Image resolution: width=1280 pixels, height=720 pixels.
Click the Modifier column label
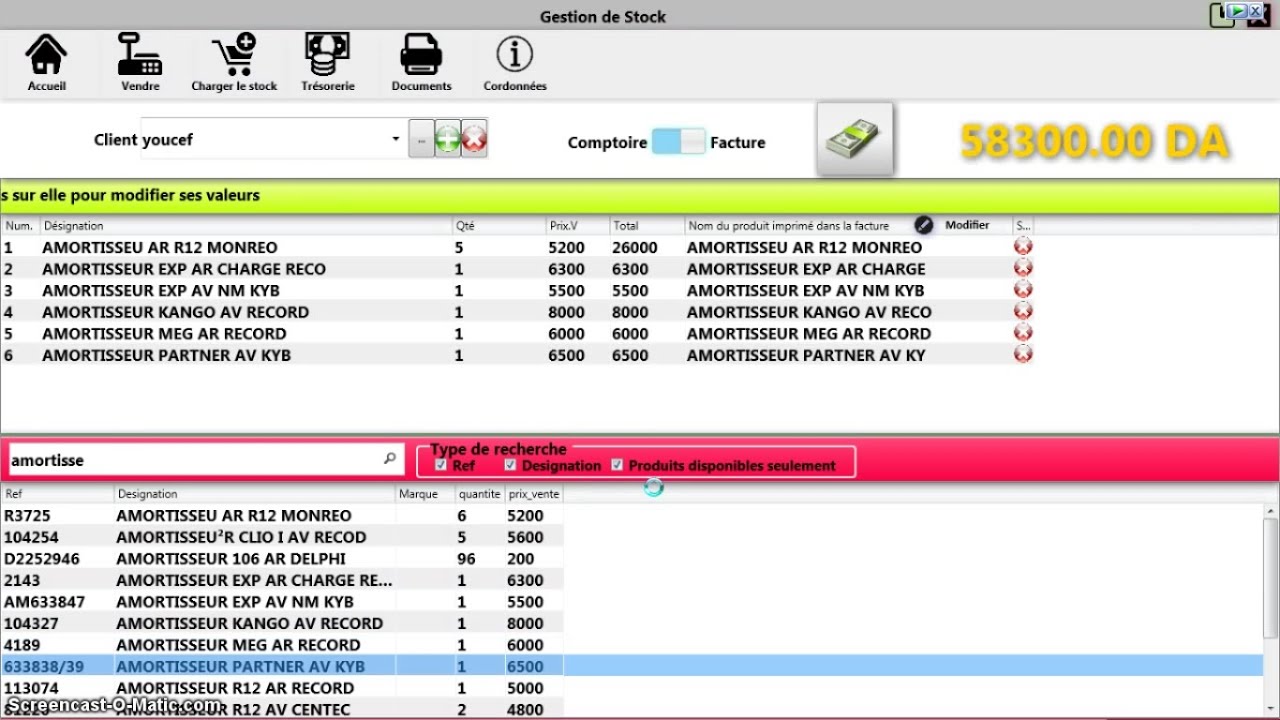coord(967,225)
